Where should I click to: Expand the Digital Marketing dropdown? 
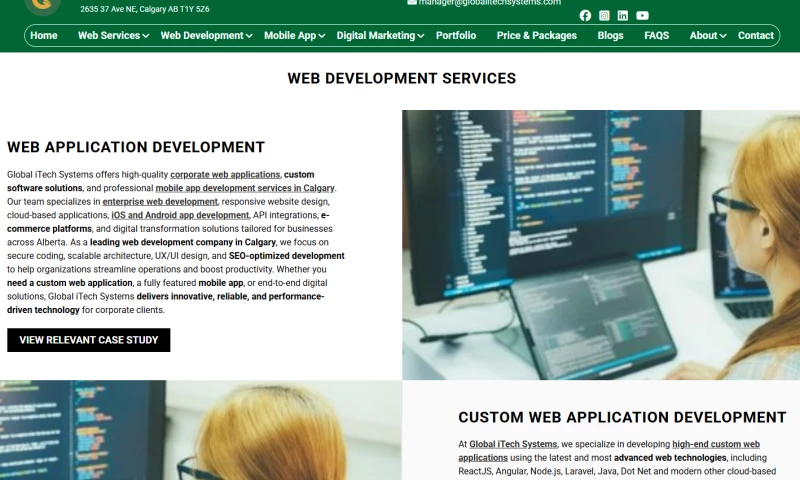coord(380,35)
